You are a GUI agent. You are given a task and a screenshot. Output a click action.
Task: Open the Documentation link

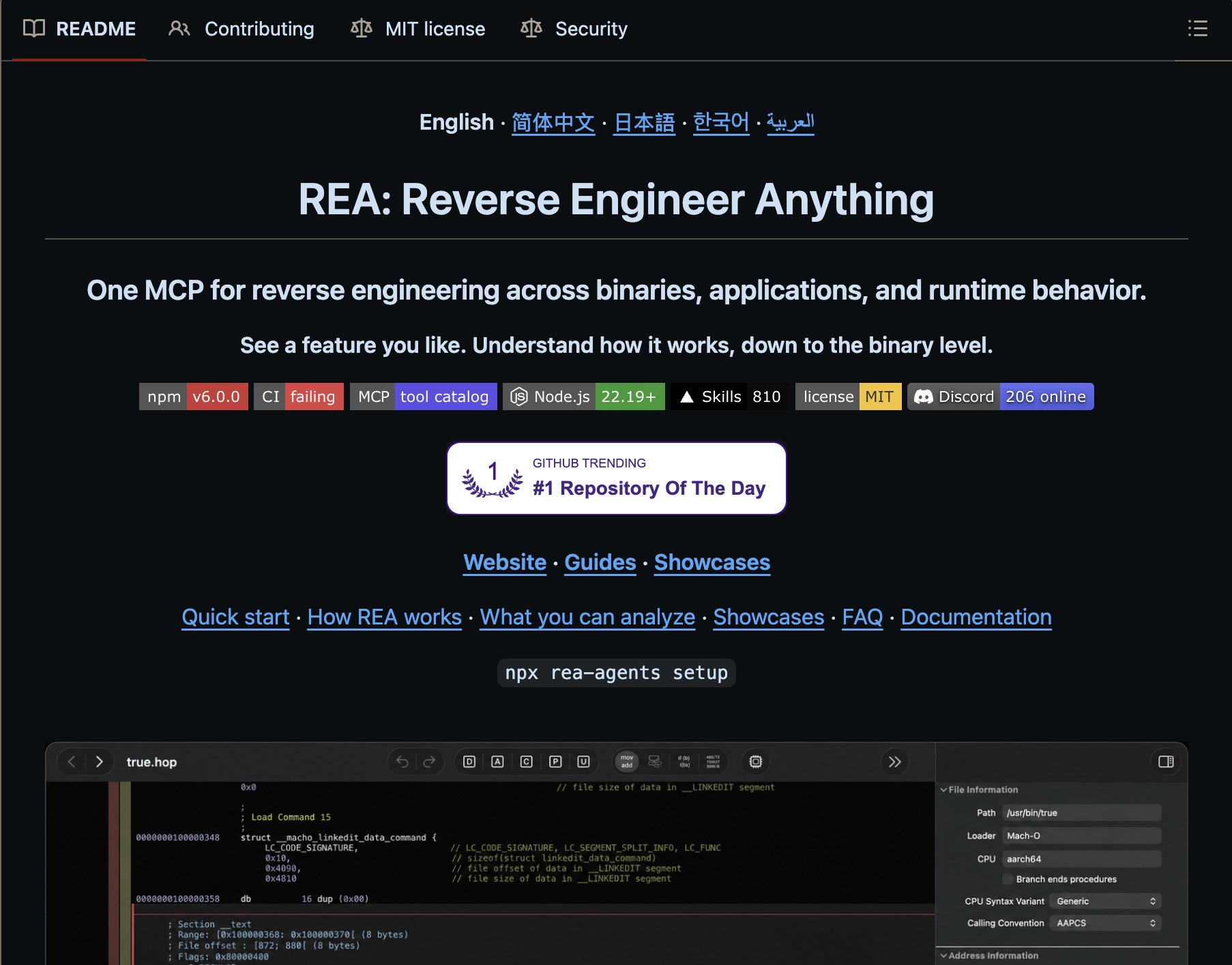coord(976,617)
